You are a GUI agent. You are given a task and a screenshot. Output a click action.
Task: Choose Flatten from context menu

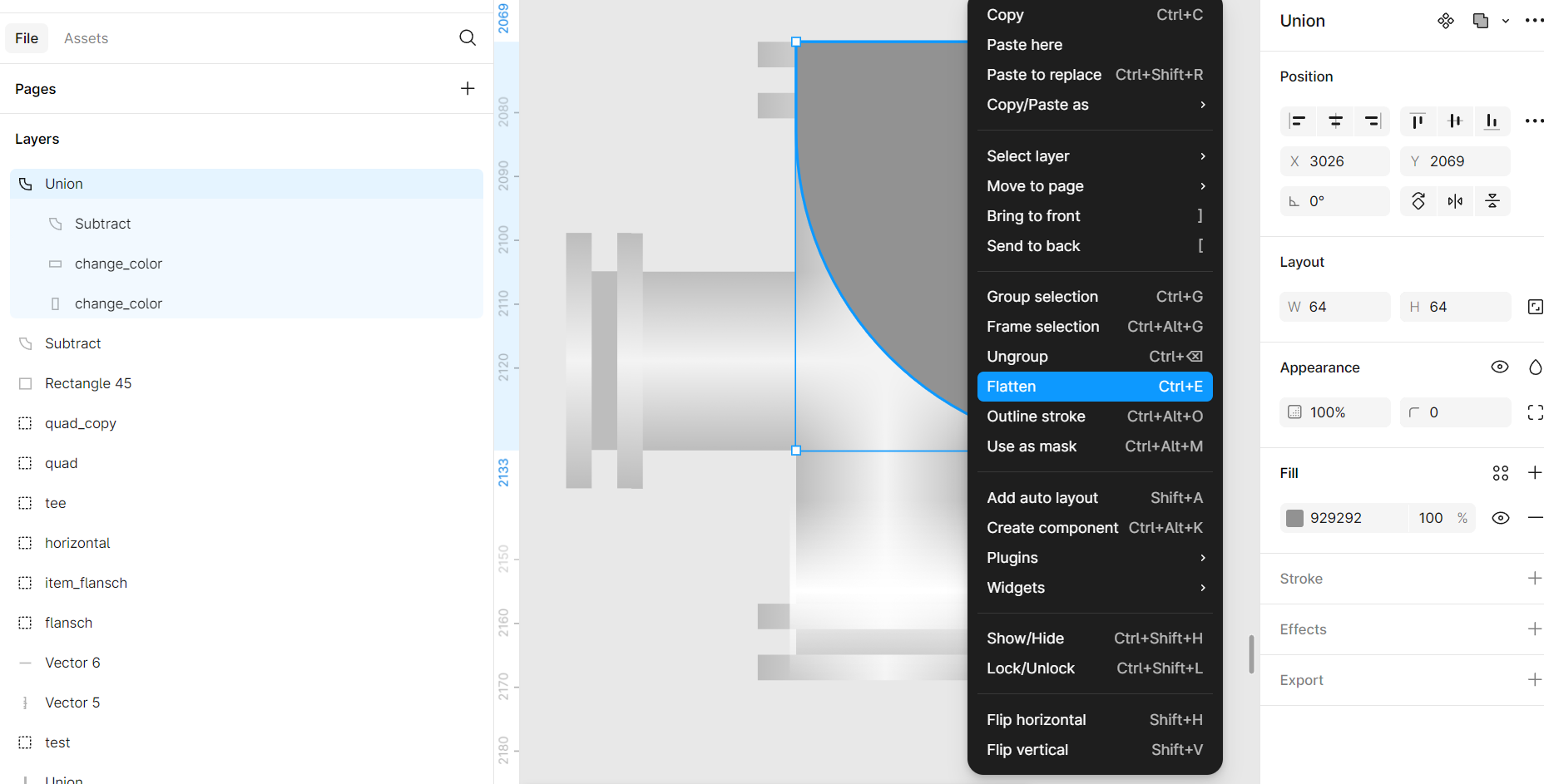coord(1095,387)
